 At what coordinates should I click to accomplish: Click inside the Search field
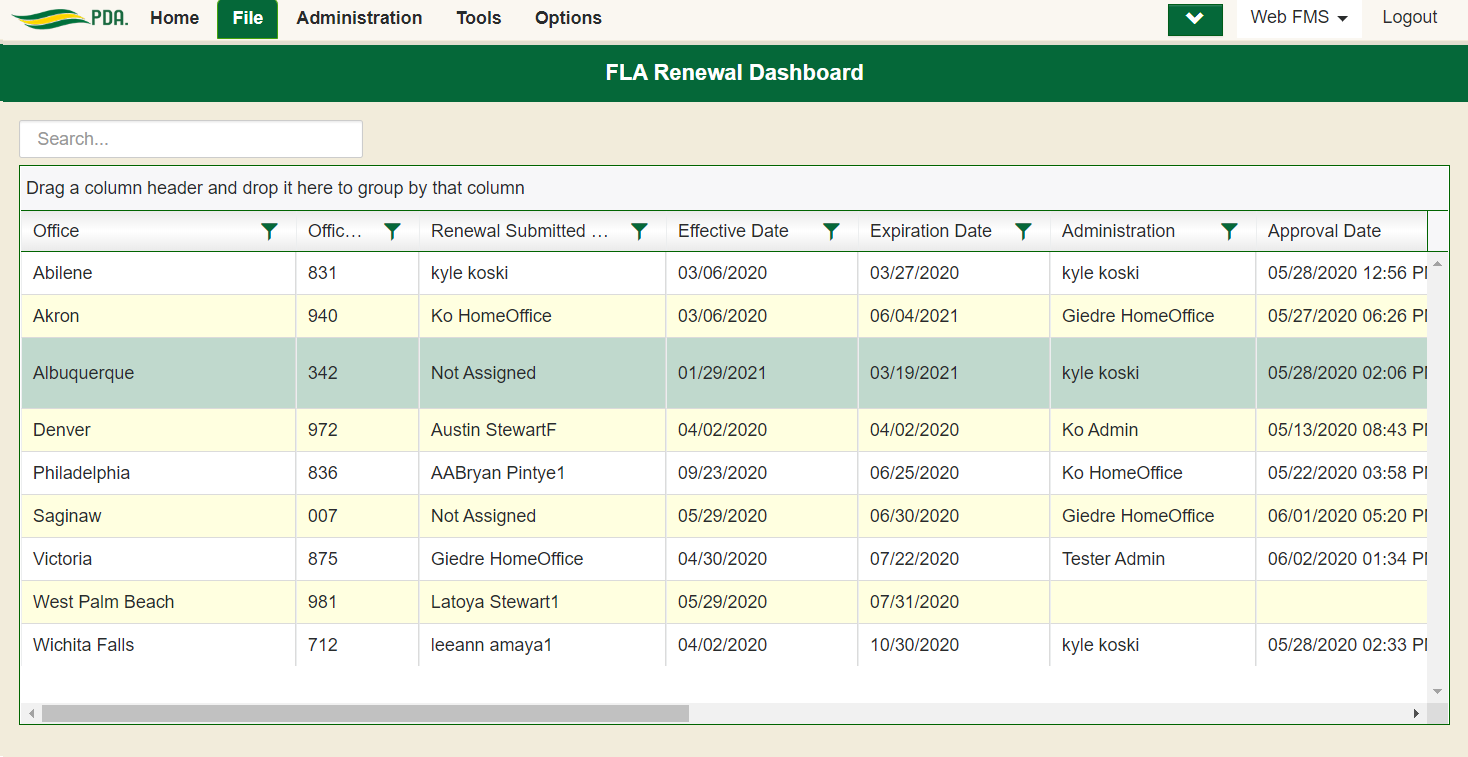pyautogui.click(x=190, y=139)
